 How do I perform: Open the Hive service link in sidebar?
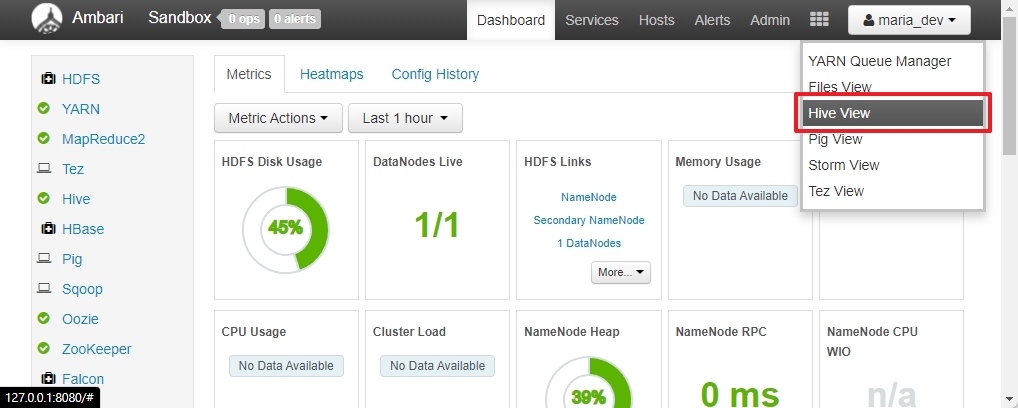[x=76, y=199]
